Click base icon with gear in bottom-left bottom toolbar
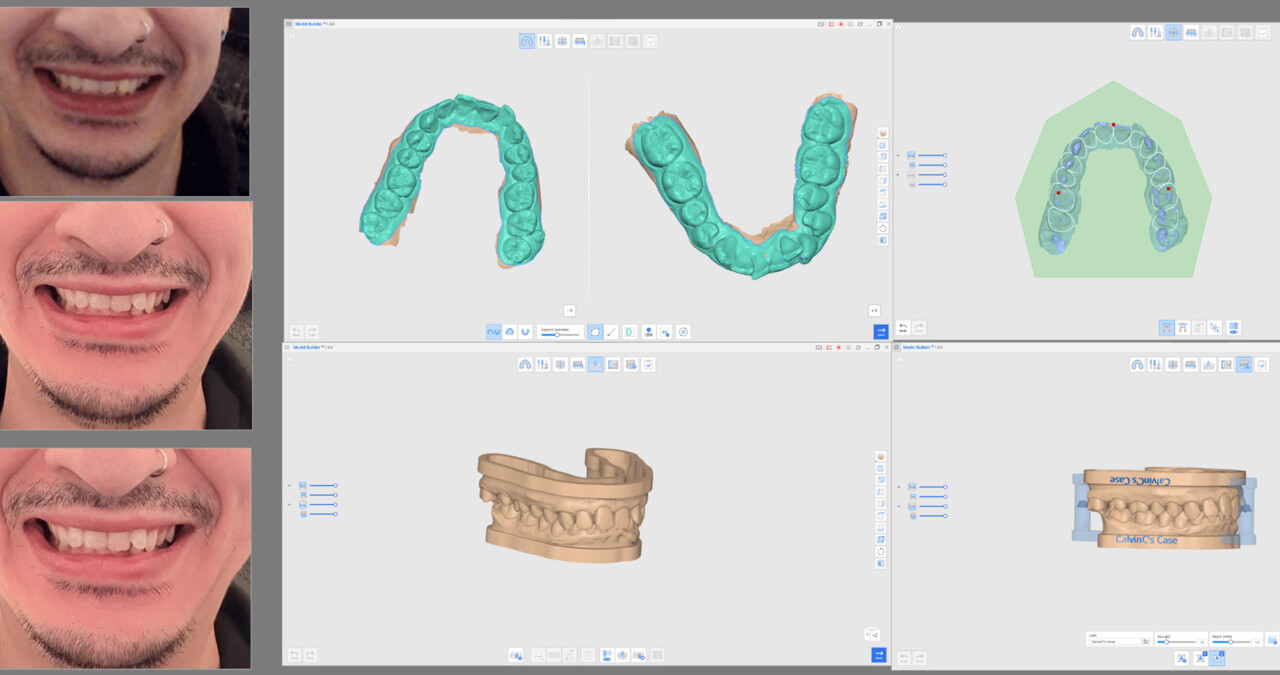This screenshot has height=675, width=1280. pyautogui.click(x=638, y=655)
